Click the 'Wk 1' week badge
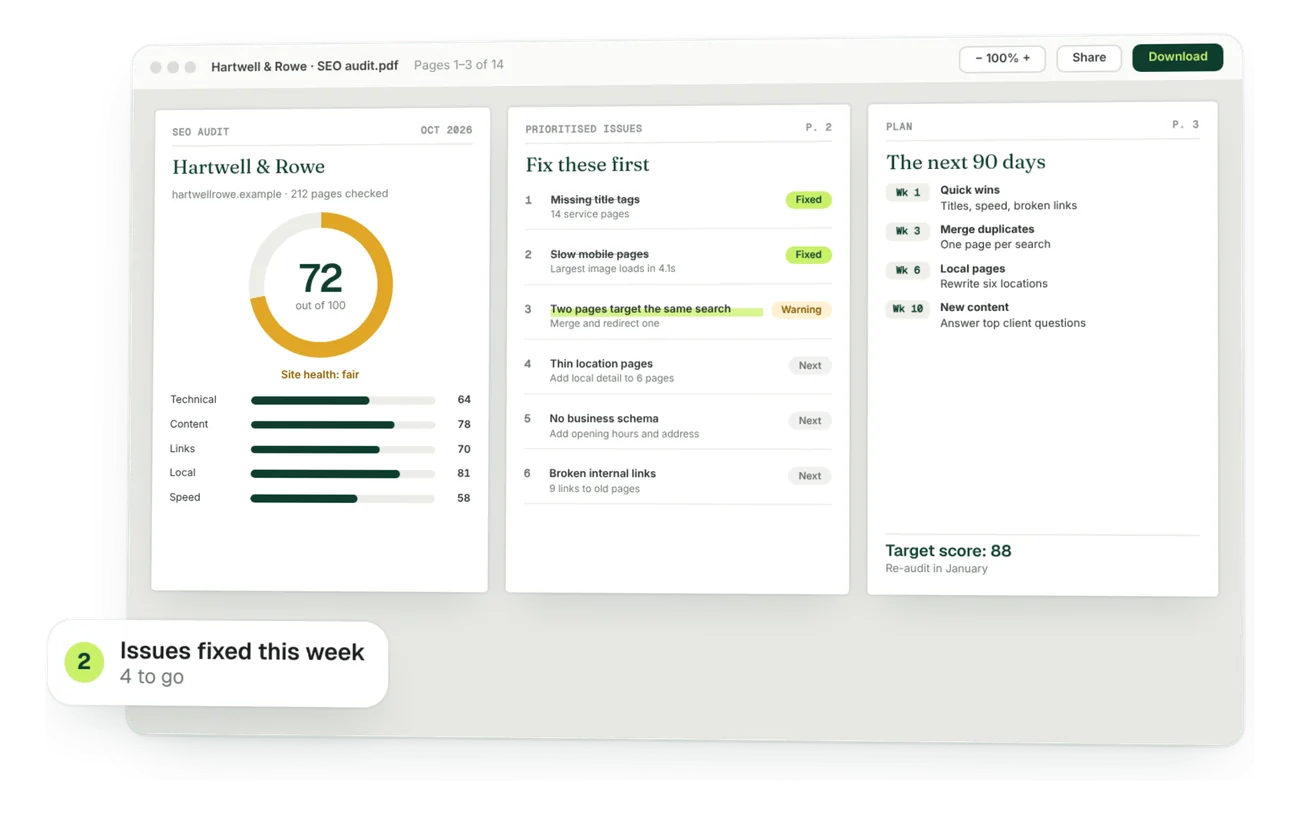The image size is (1300, 813). pyautogui.click(x=908, y=192)
